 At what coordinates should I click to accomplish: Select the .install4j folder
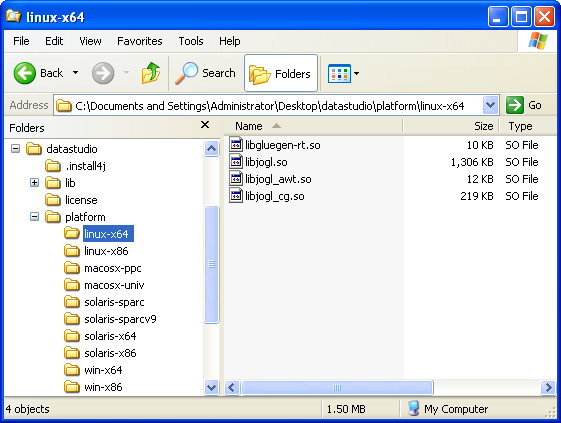pos(85,166)
